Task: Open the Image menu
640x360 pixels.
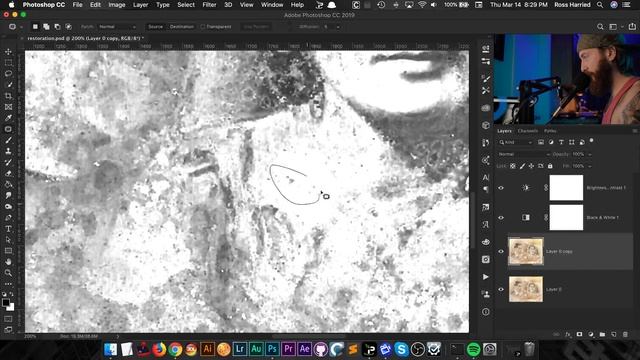Action: coord(117,5)
